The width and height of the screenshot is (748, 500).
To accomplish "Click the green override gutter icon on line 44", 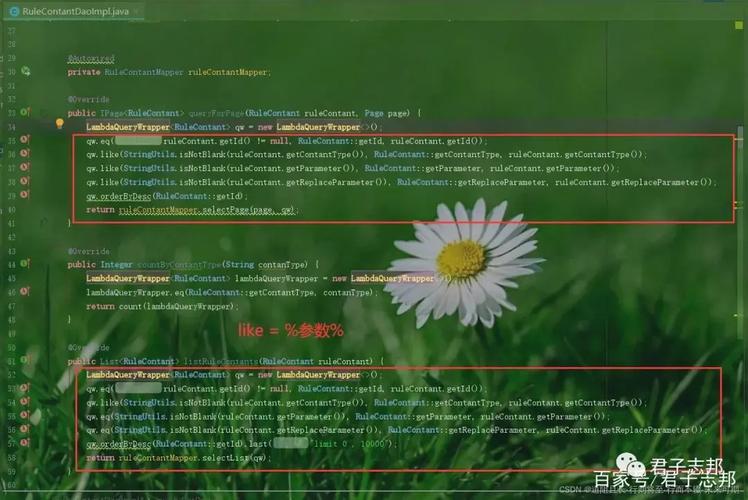I will pos(25,264).
